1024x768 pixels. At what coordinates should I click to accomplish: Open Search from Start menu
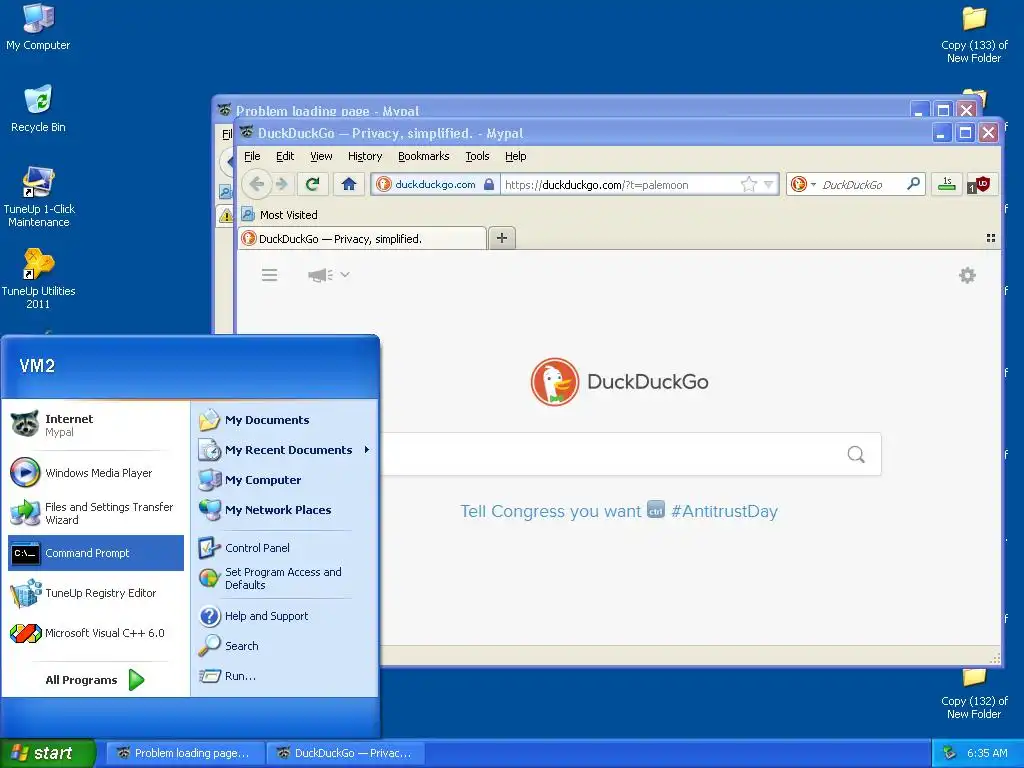pos(285,646)
